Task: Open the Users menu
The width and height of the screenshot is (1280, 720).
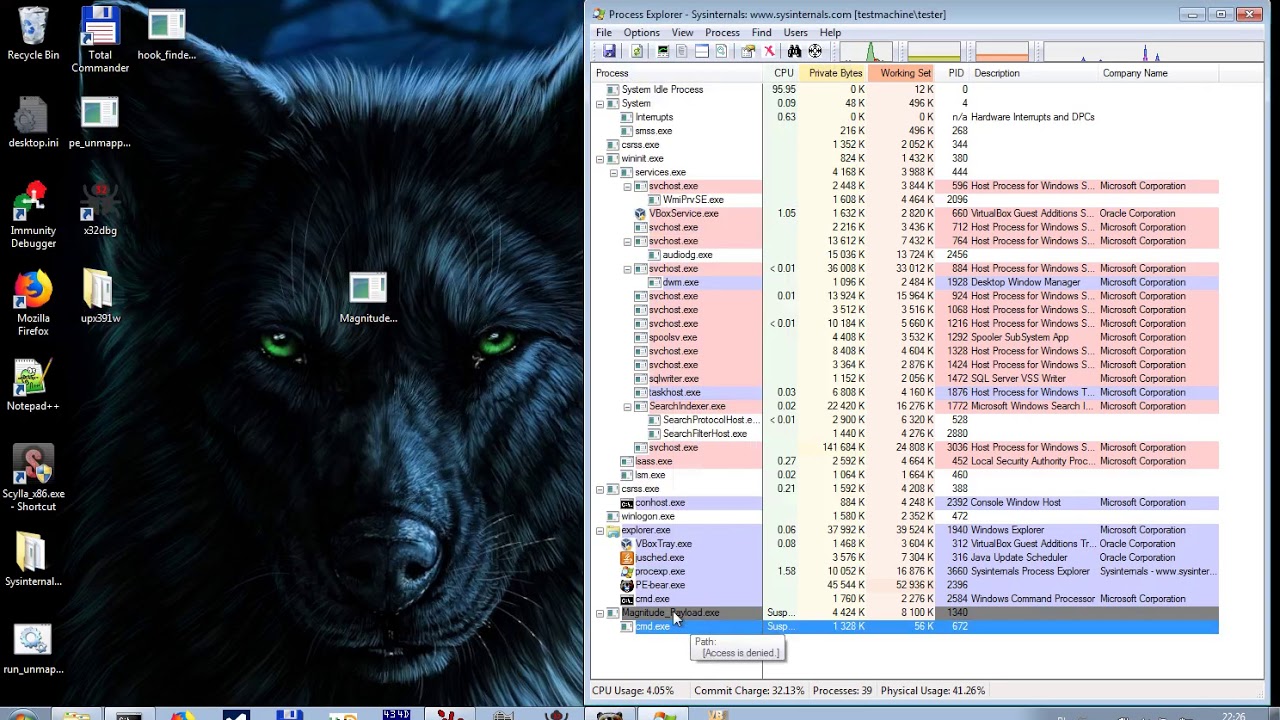Action: coord(795,33)
